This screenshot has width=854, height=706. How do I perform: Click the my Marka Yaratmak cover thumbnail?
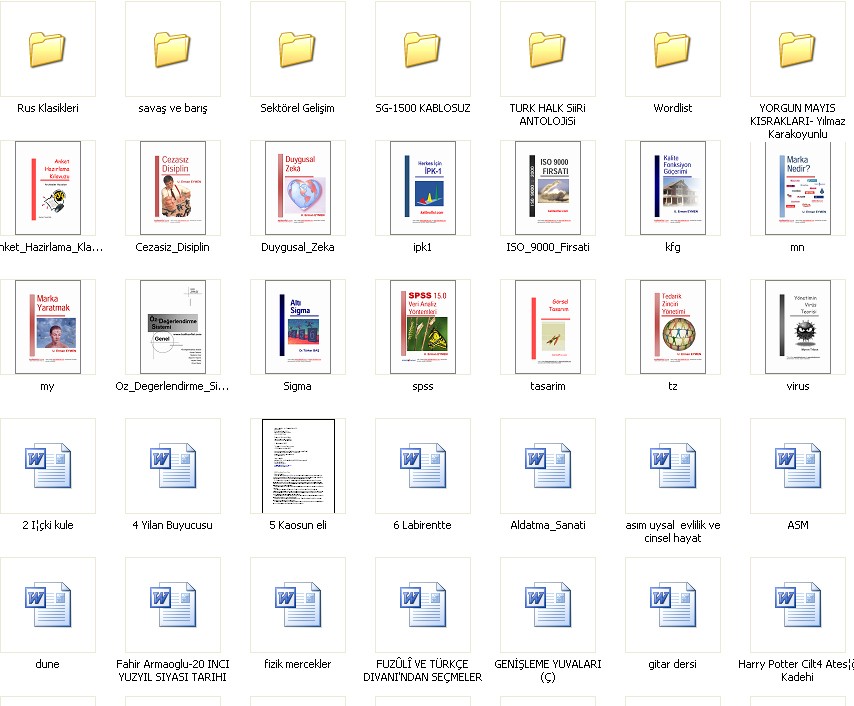[x=48, y=327]
